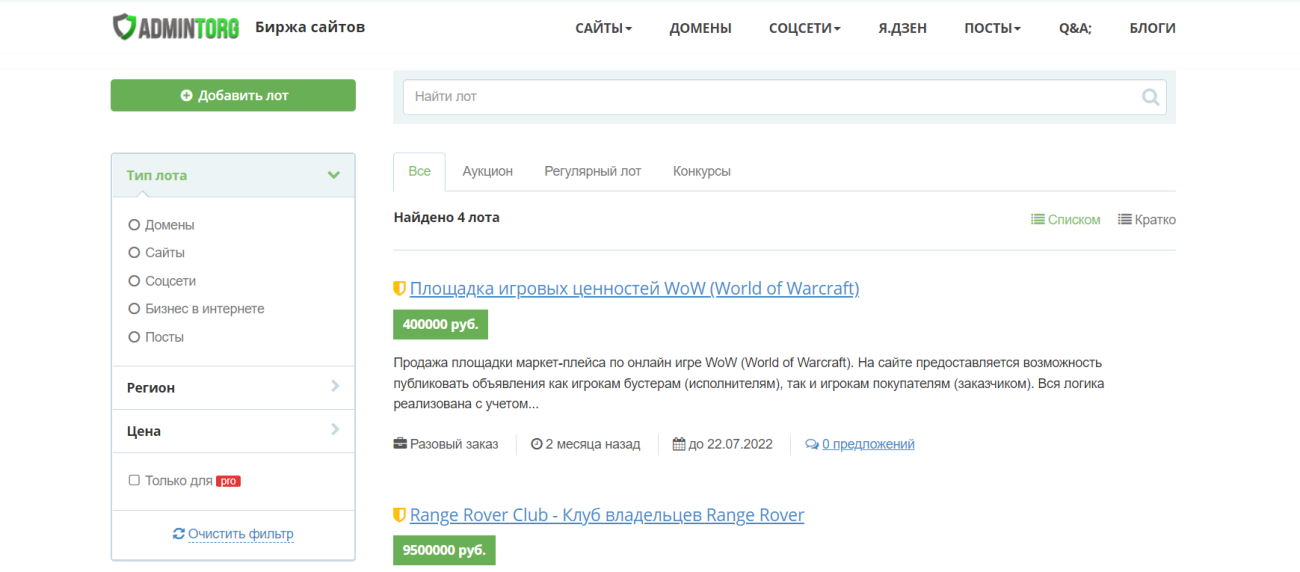Viewport: 1300px width, 572px height.
Task: Switch to Списком list view
Action: pos(1066,219)
